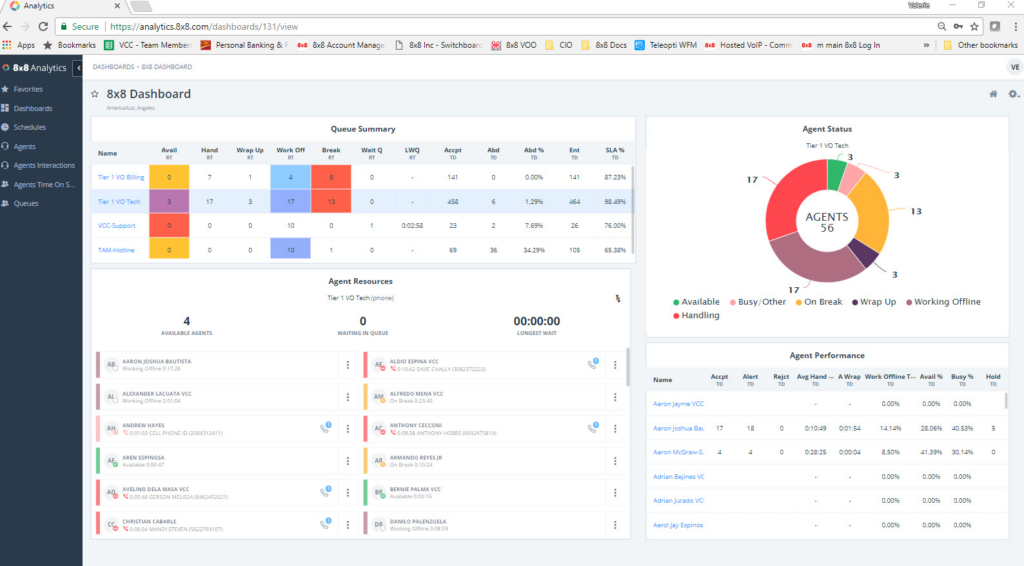
Task: Open Agents Interactions in the sidebar
Action: pyautogui.click(x=43, y=165)
